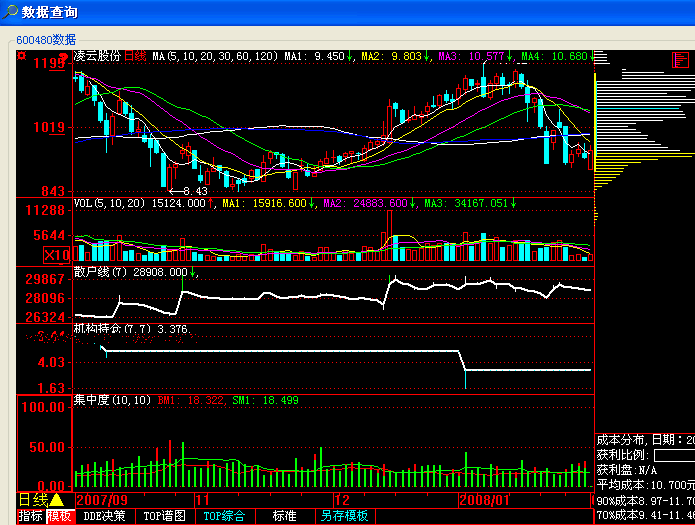695x525 pixels.
Task: Switch to the 指标 tab
Action: click(30, 516)
